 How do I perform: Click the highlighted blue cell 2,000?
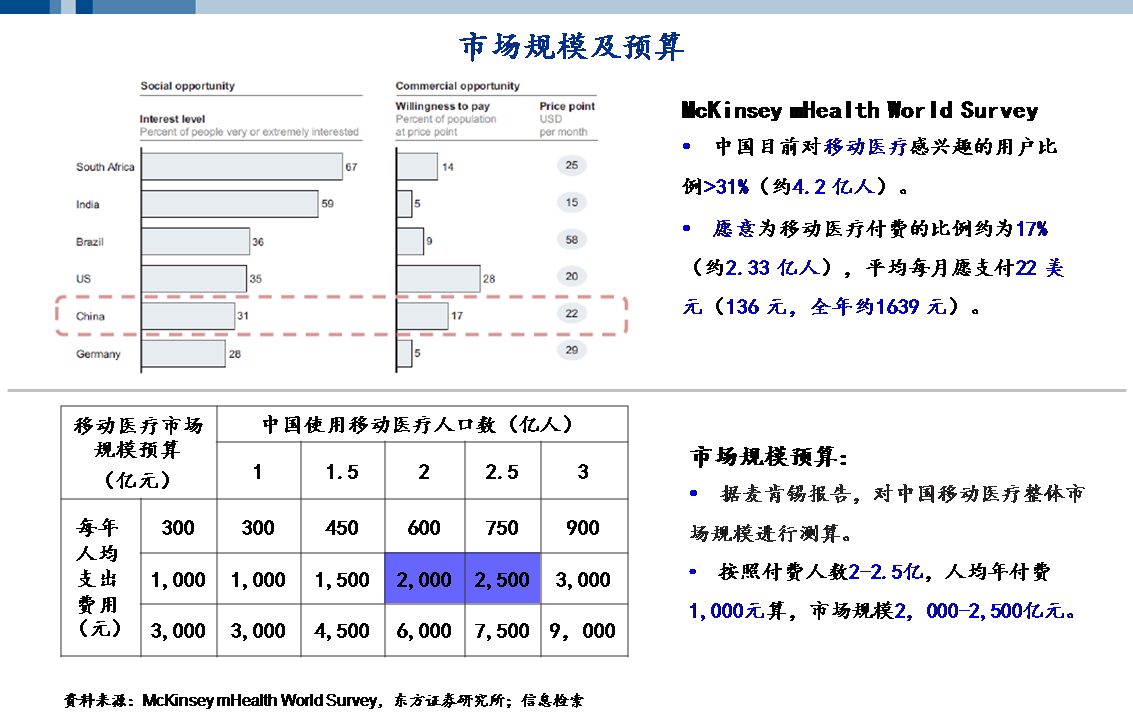click(x=424, y=578)
